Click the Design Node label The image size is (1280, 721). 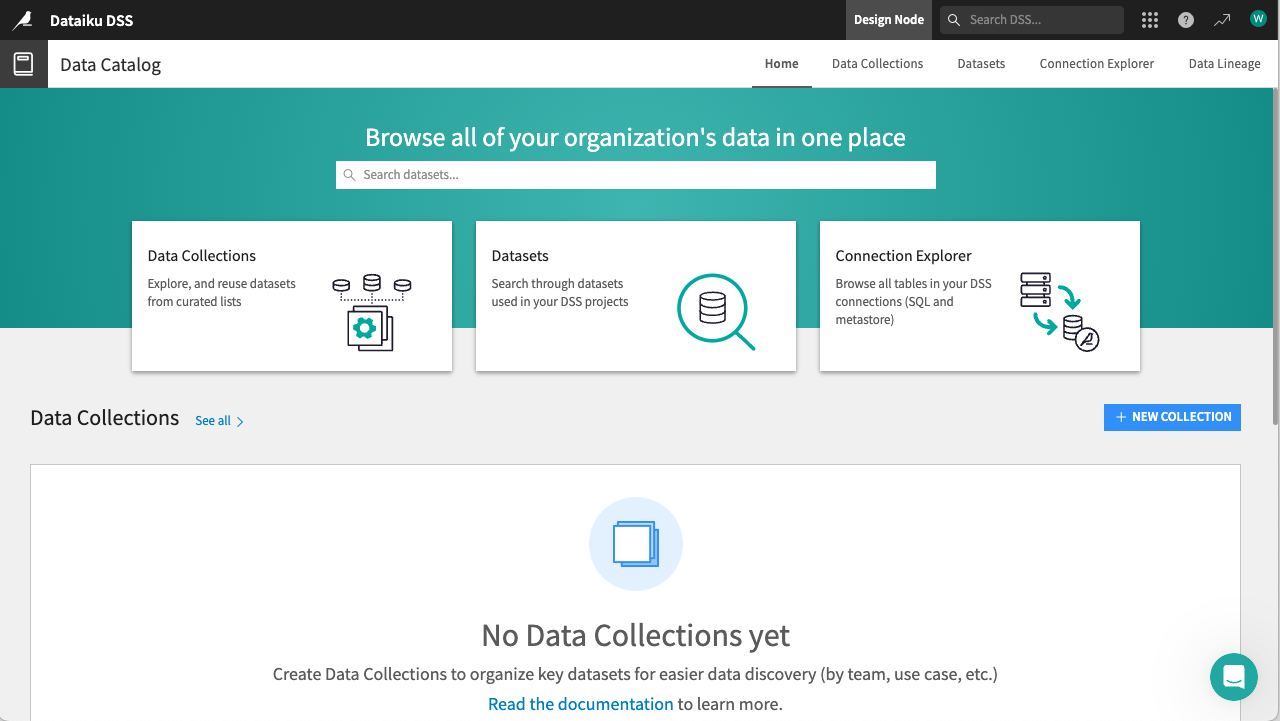(889, 20)
